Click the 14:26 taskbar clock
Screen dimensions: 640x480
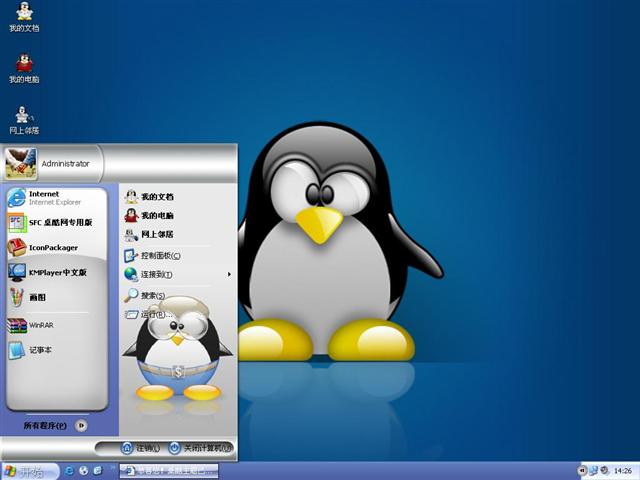[623, 471]
